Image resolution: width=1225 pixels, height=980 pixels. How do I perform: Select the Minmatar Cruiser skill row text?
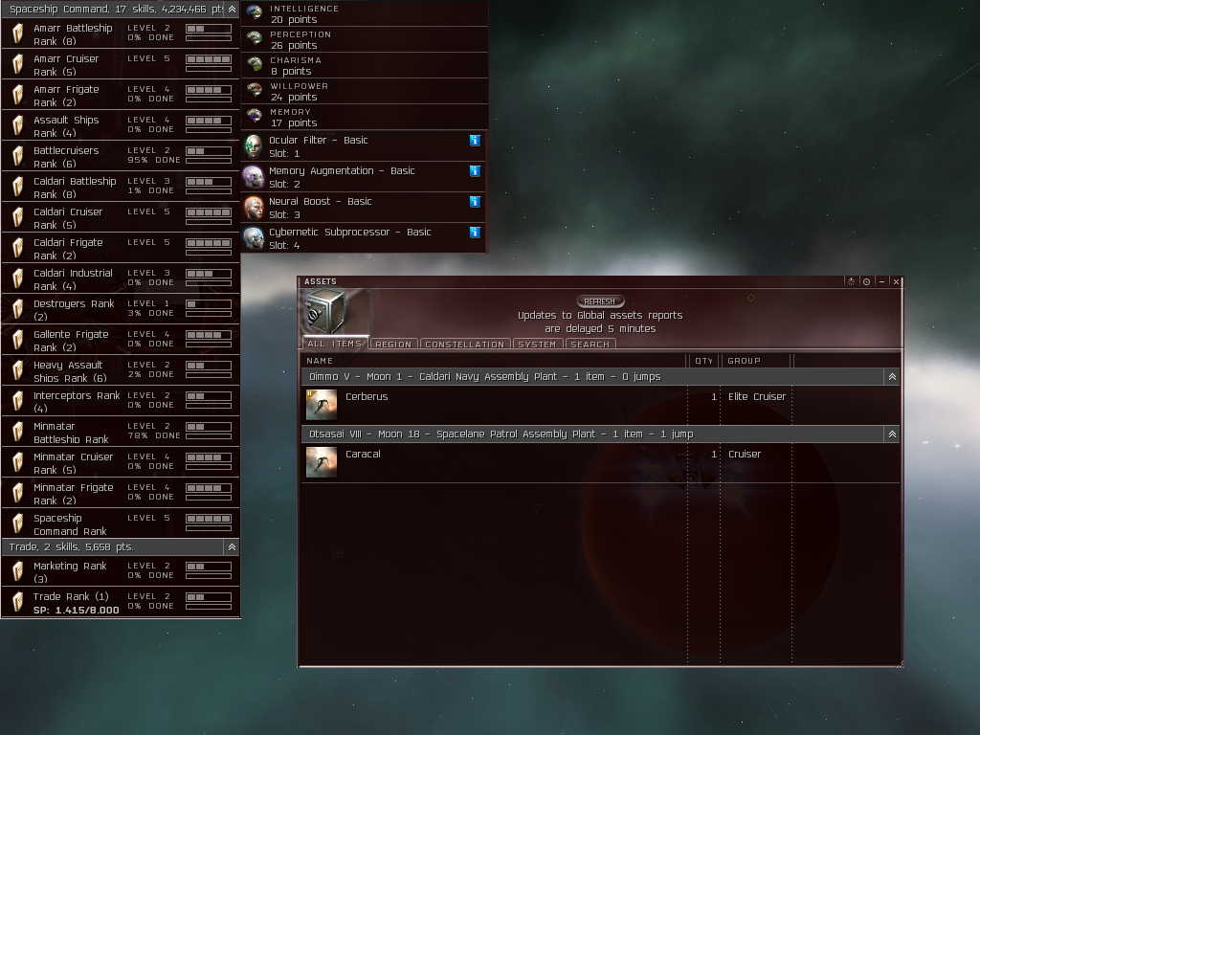[x=74, y=463]
